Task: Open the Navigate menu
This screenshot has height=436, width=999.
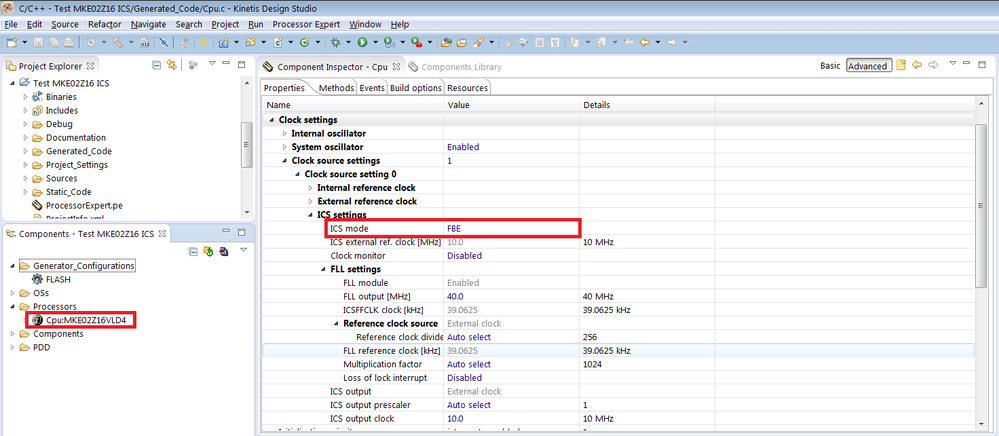Action: [148, 24]
